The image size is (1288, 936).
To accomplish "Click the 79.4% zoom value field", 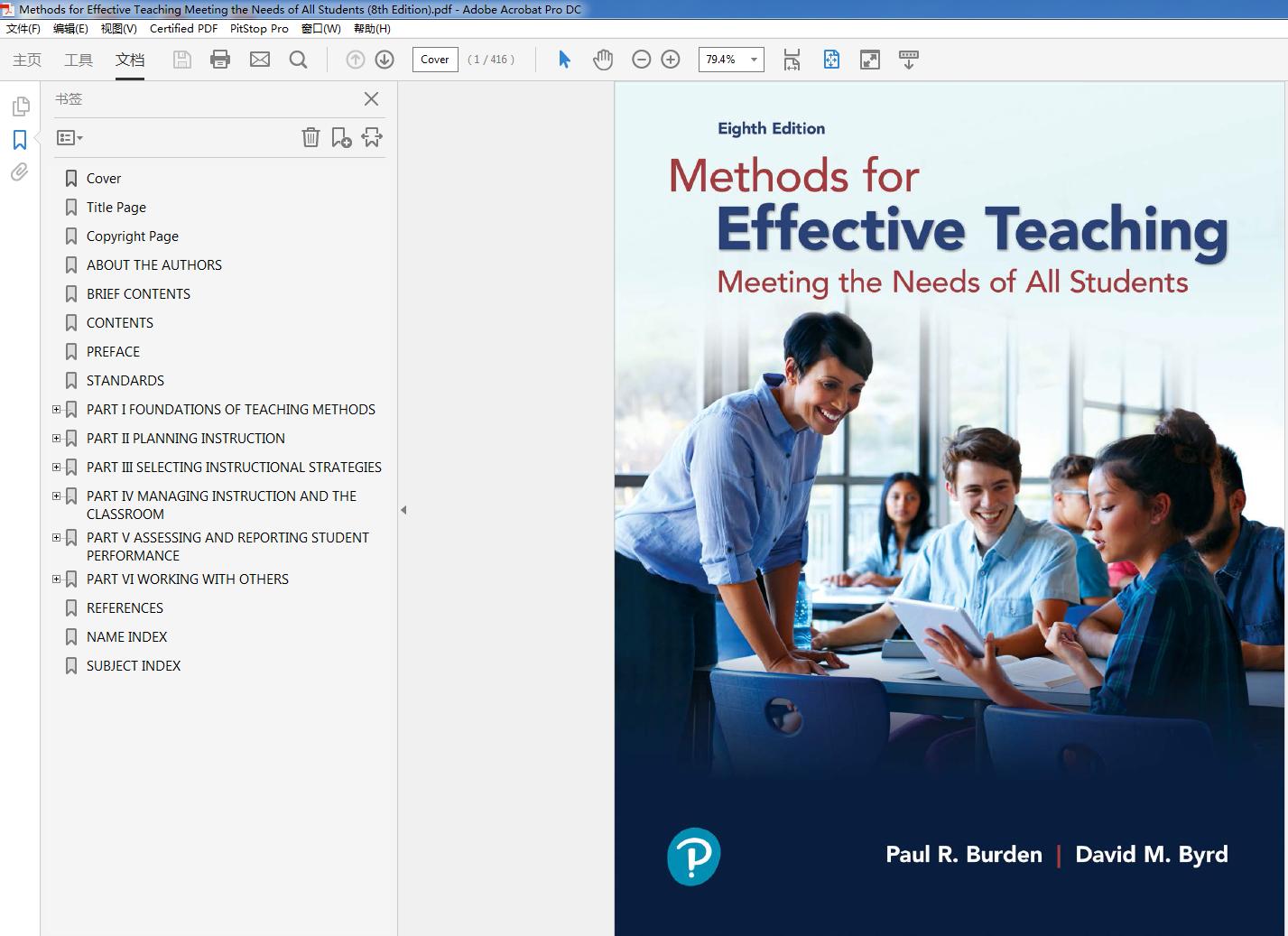I will (721, 60).
